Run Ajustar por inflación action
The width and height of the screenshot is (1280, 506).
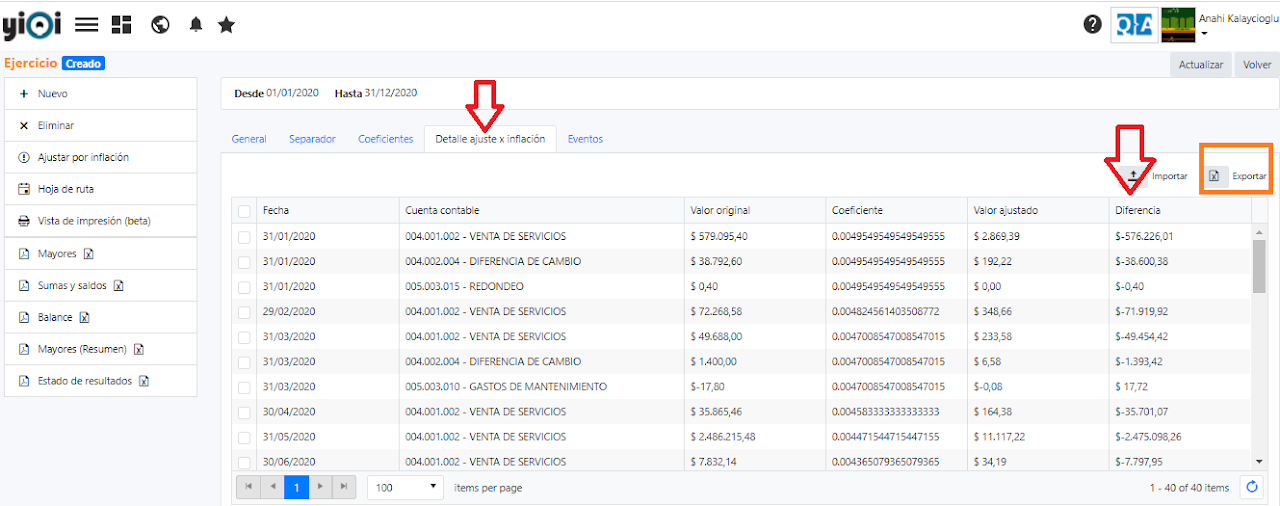pos(101,157)
